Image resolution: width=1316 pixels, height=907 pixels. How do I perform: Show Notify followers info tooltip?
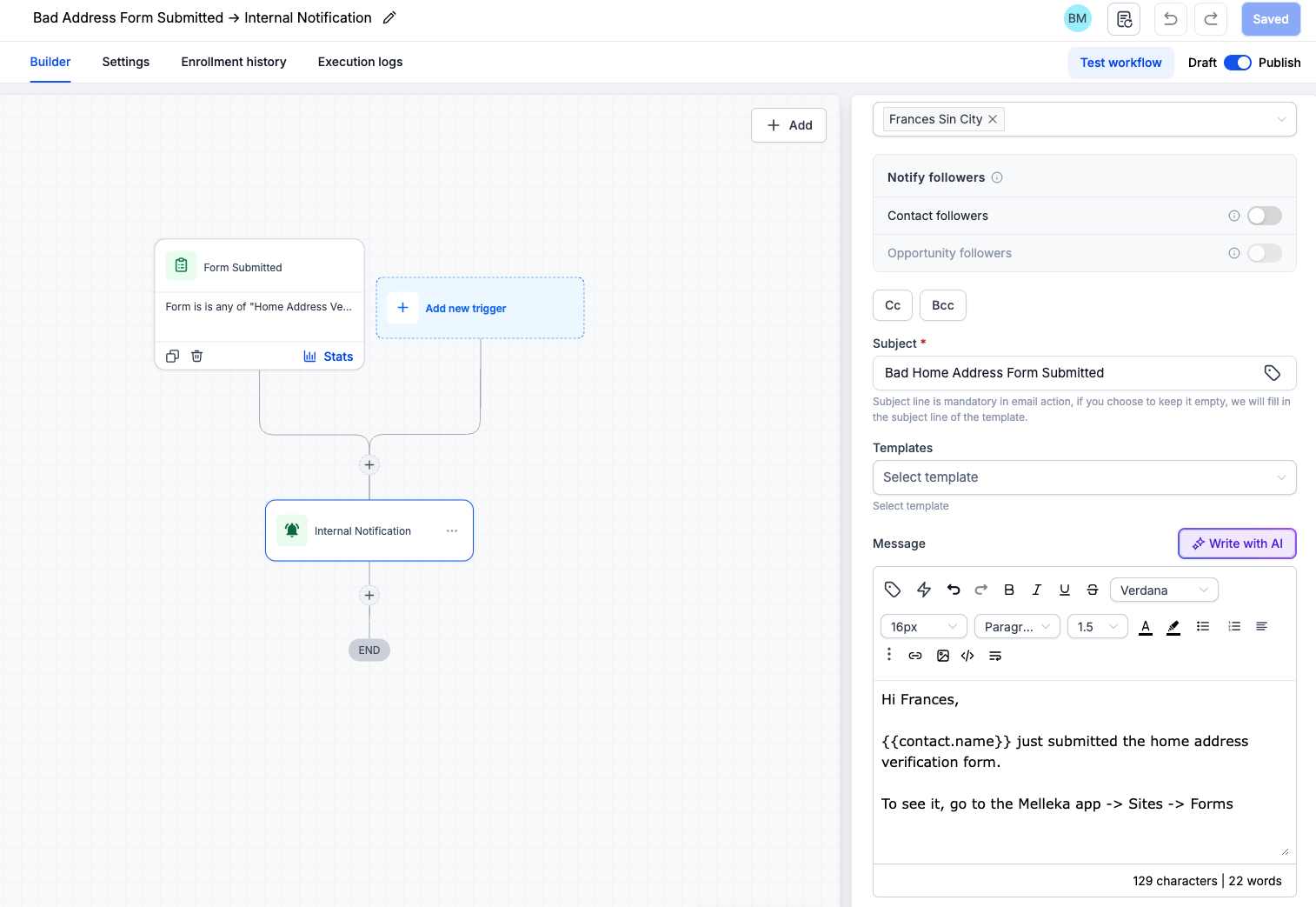pos(997,177)
